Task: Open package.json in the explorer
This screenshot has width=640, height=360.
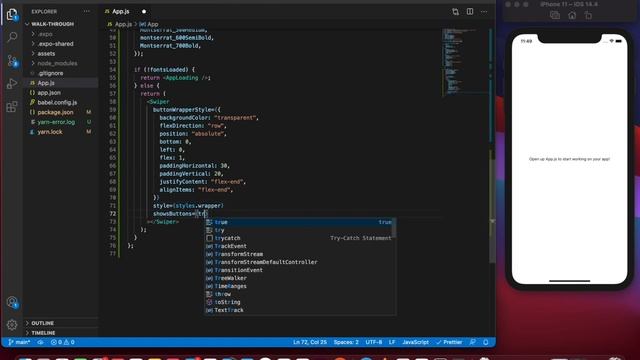Action: click(x=56, y=112)
